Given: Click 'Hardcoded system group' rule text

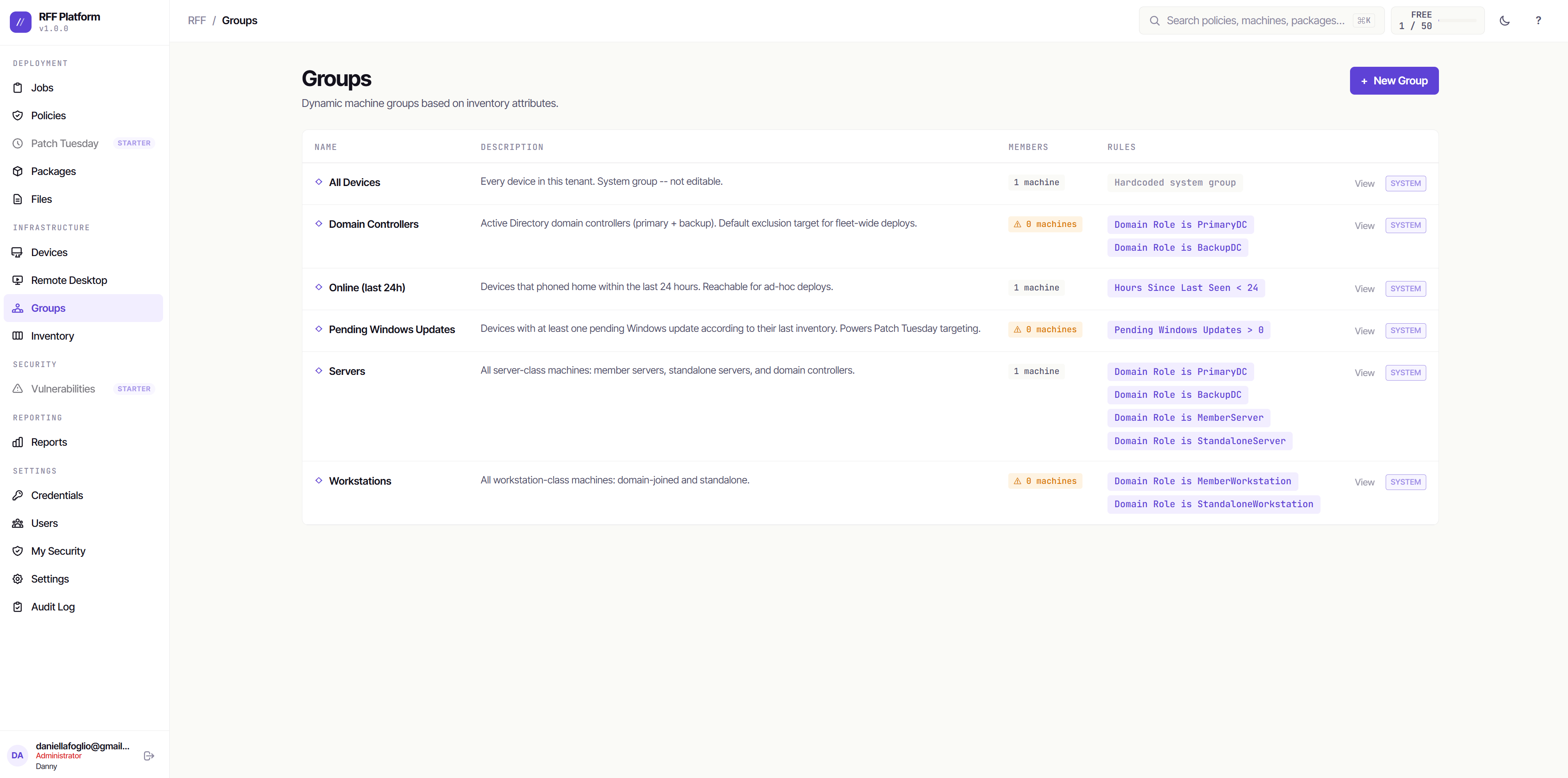Looking at the screenshot, I should 1175,183.
